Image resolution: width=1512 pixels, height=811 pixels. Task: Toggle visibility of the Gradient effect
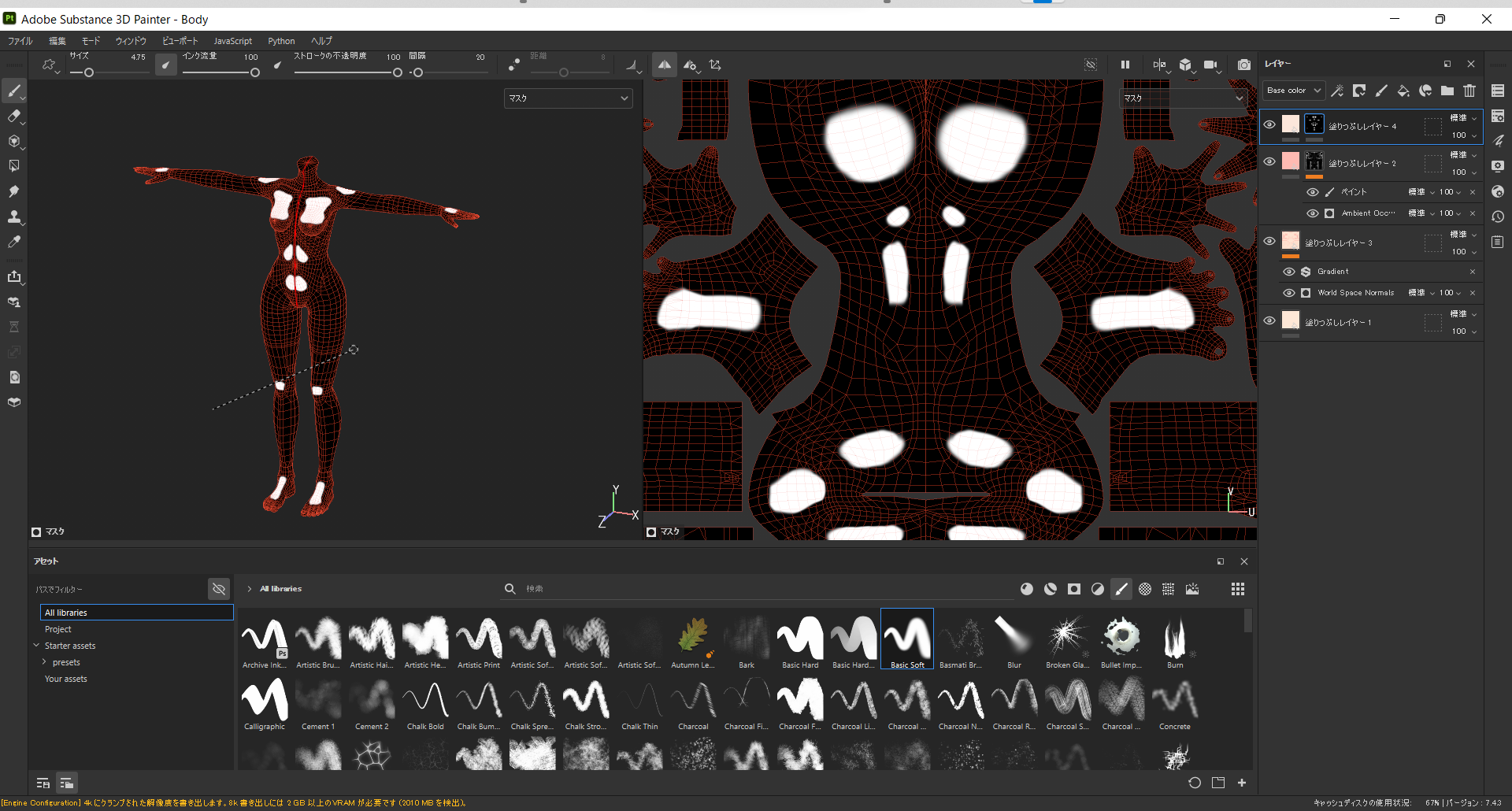1289,272
